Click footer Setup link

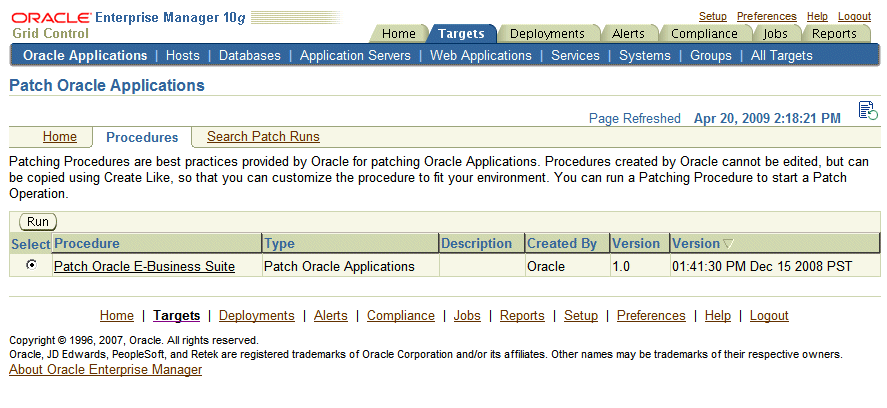pyautogui.click(x=581, y=315)
